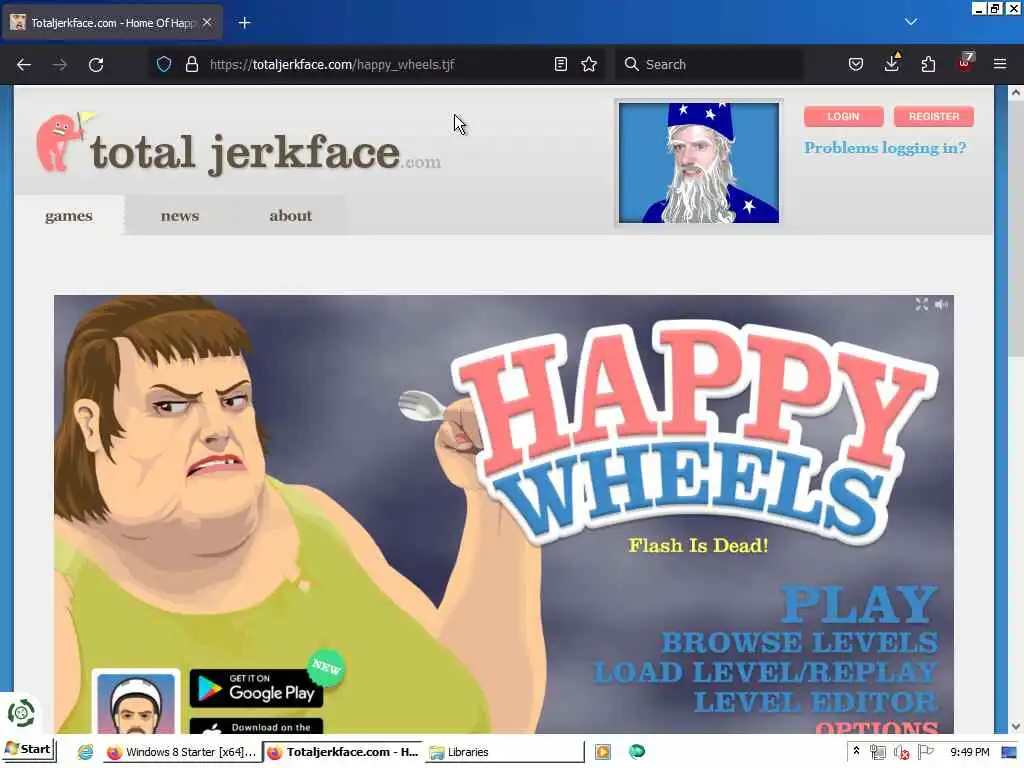This screenshot has height=768, width=1024.
Task: Click the Get it on Google Play badge
Action: coord(256,688)
